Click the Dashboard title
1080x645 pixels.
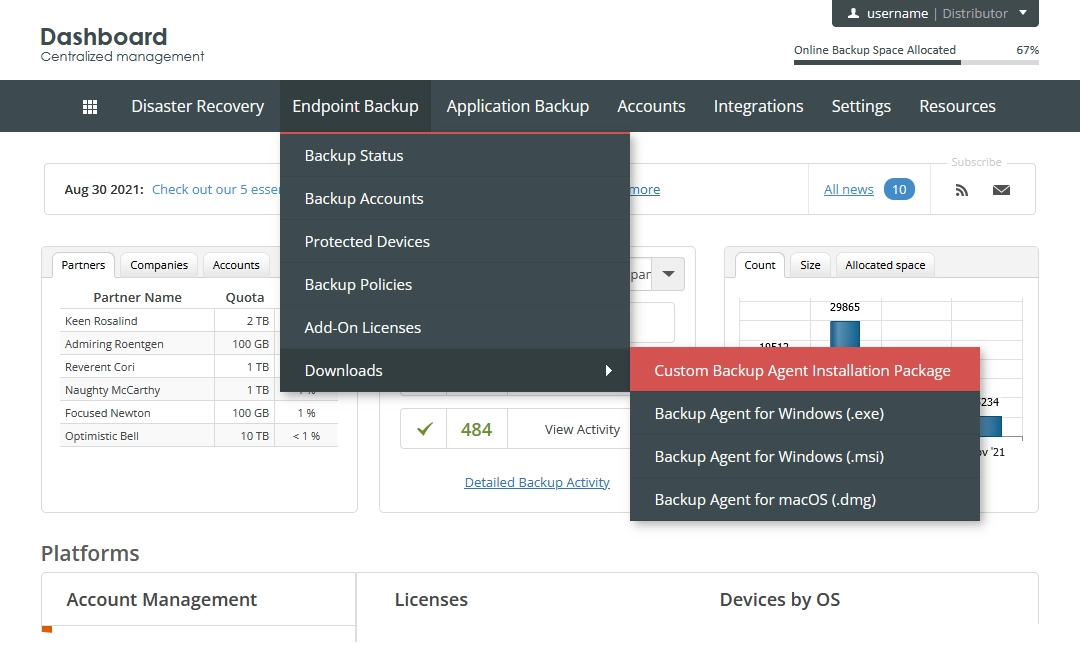104,37
